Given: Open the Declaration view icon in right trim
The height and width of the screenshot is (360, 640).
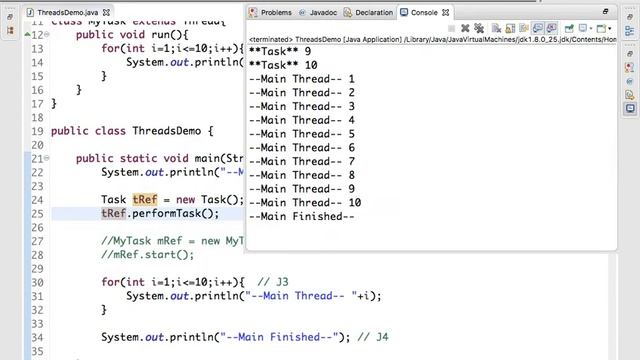Looking at the screenshot, I should click(x=630, y=95).
